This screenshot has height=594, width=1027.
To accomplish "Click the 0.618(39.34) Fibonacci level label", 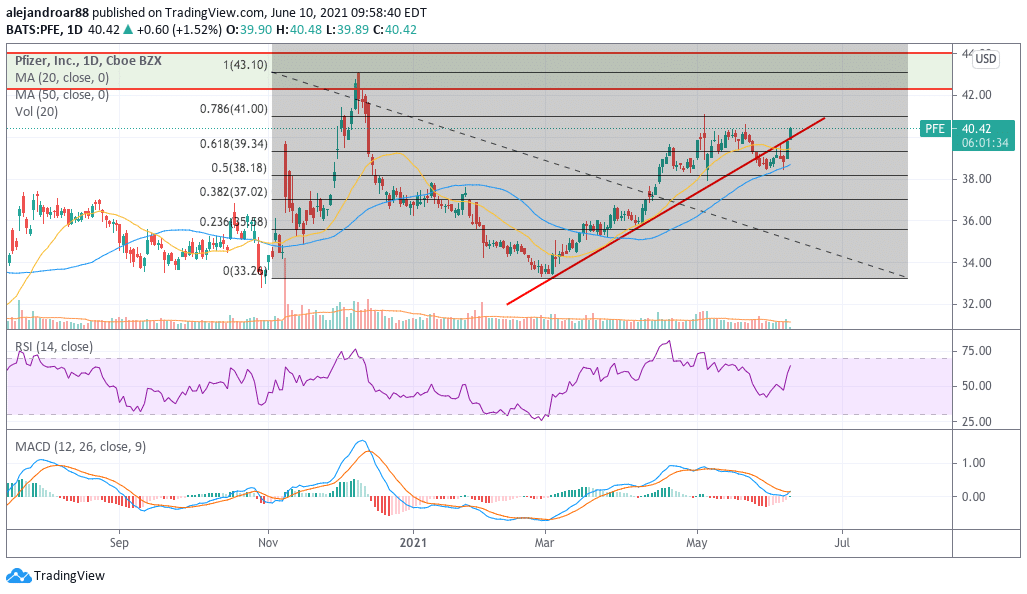I will coord(234,144).
